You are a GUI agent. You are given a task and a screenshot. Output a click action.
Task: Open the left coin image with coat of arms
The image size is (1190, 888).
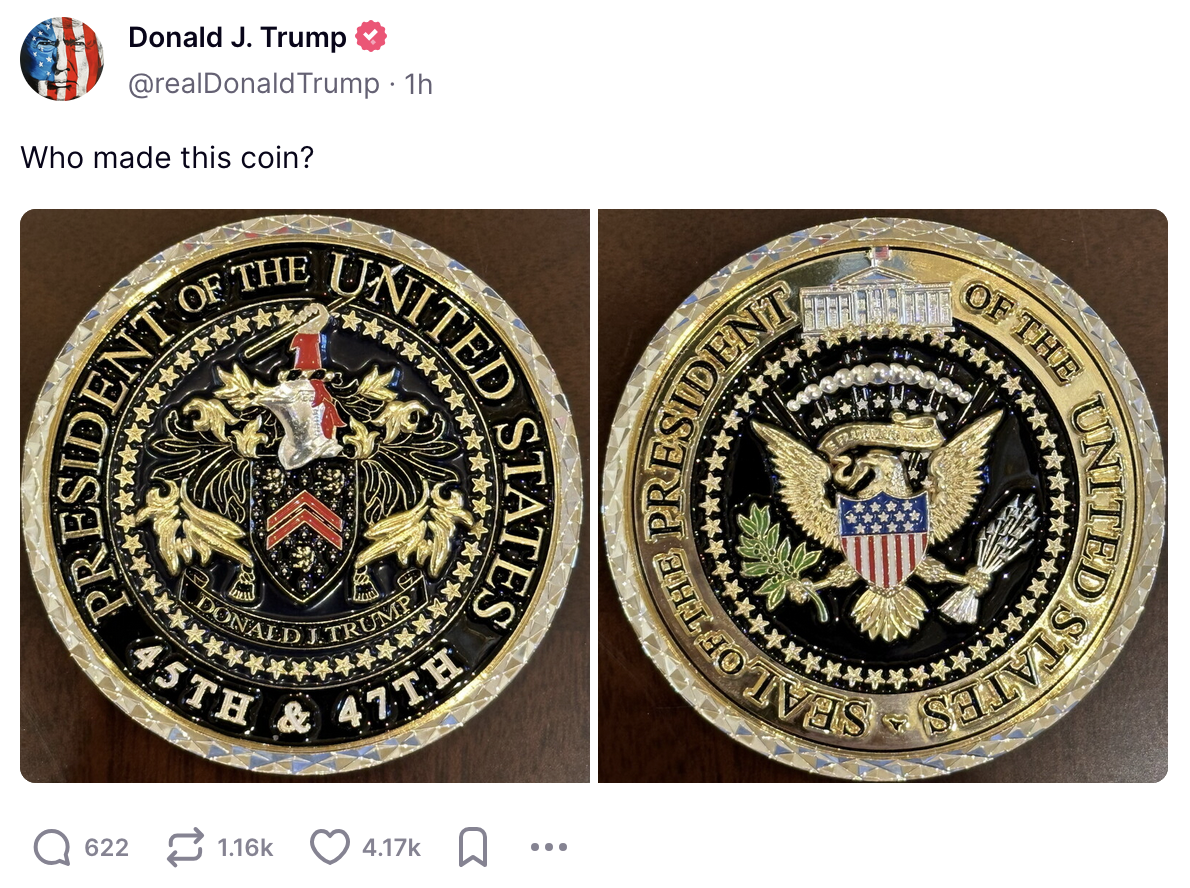point(304,496)
